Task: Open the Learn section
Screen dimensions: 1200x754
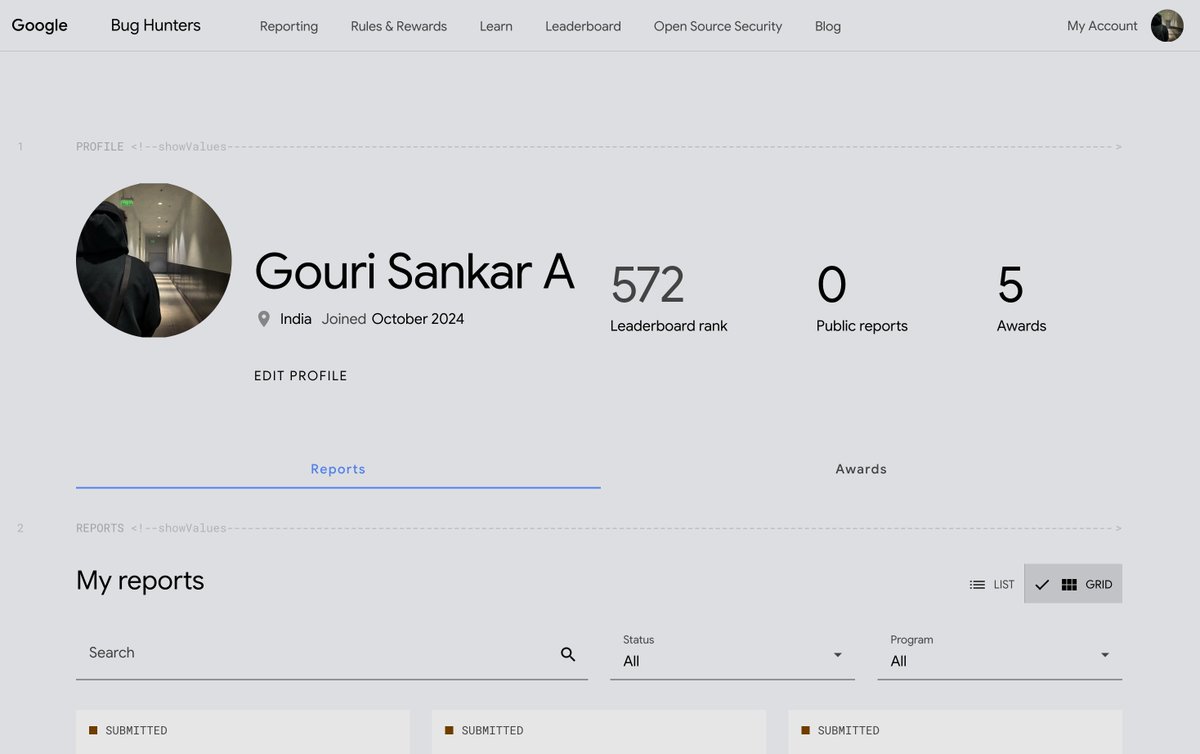Action: 496,26
